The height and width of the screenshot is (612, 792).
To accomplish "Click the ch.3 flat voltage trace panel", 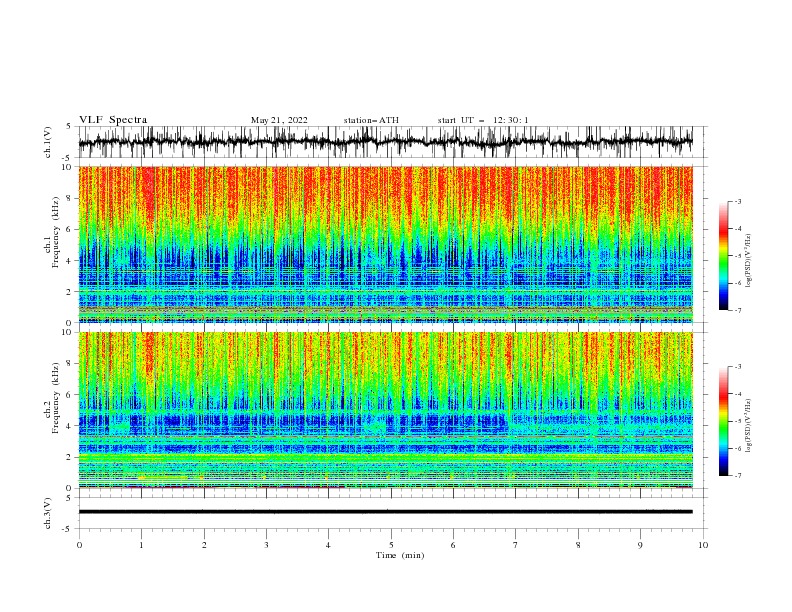I will click(393, 513).
